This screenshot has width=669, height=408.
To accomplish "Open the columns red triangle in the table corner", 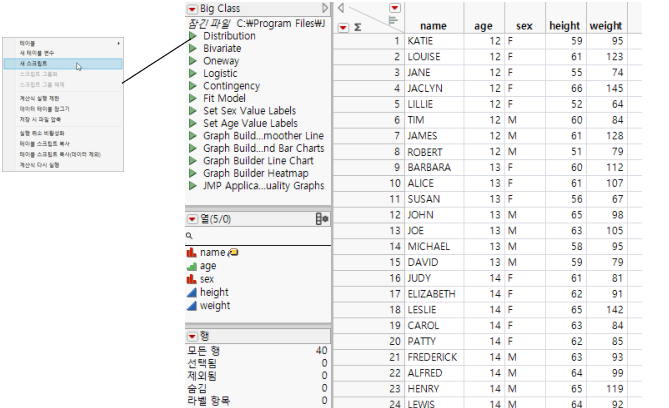I will [395, 8].
